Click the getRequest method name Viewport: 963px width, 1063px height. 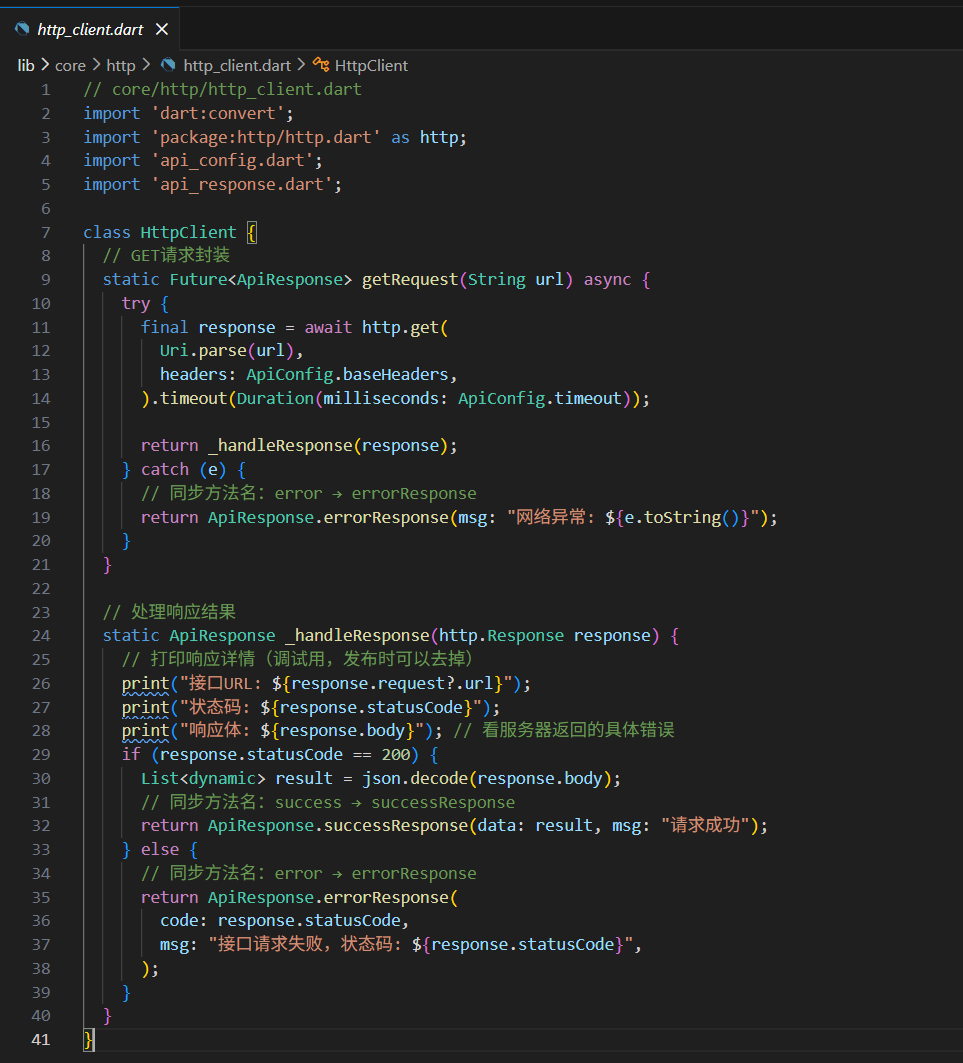coord(410,279)
